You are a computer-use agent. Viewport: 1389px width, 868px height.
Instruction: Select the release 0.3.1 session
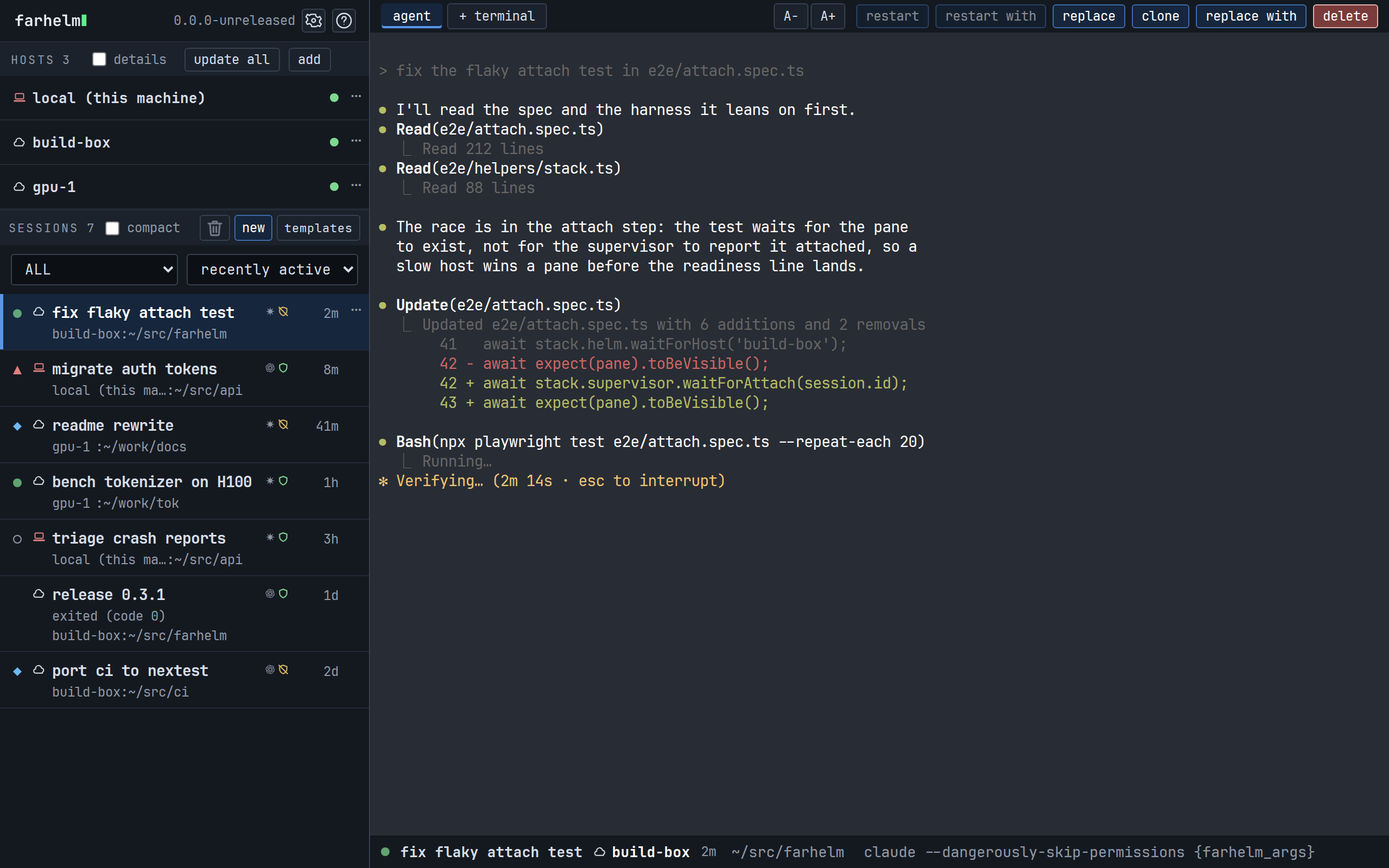pyautogui.click(x=184, y=614)
